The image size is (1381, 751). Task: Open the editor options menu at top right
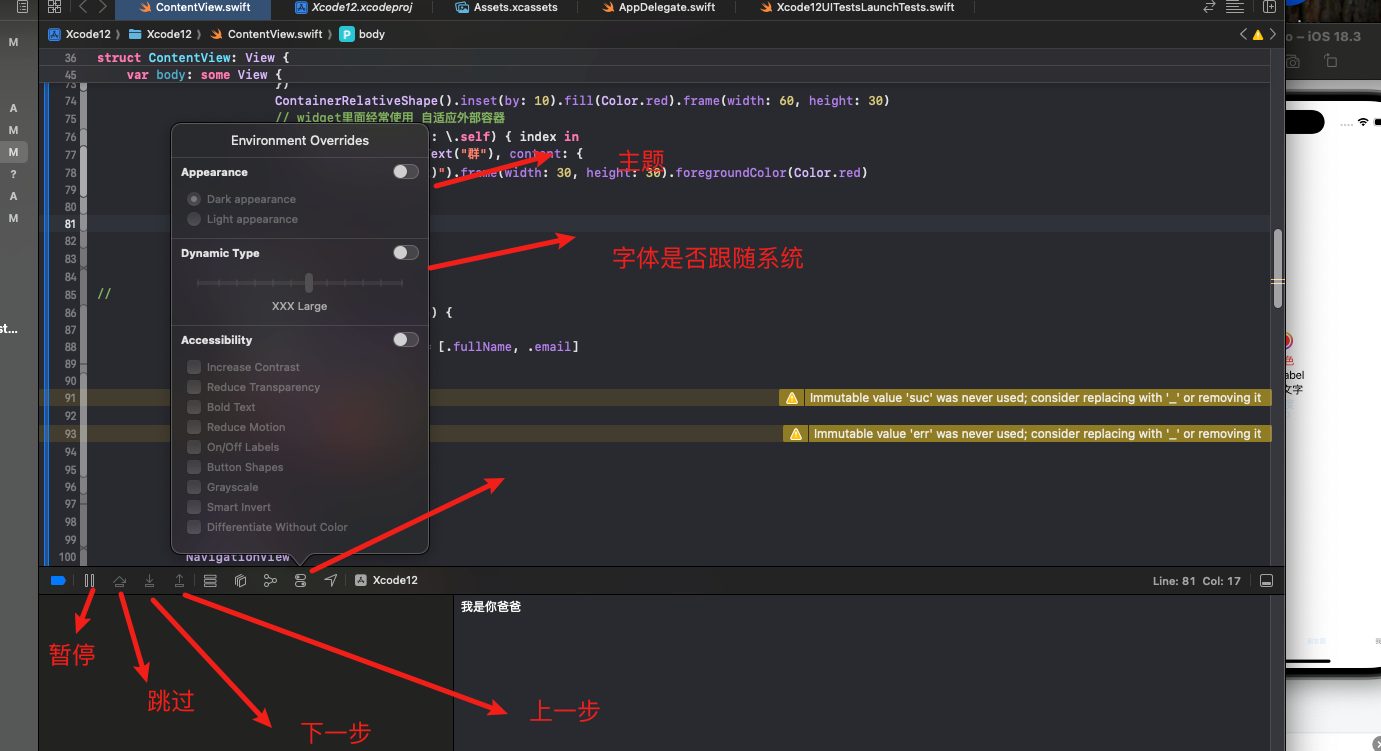[x=1234, y=7]
